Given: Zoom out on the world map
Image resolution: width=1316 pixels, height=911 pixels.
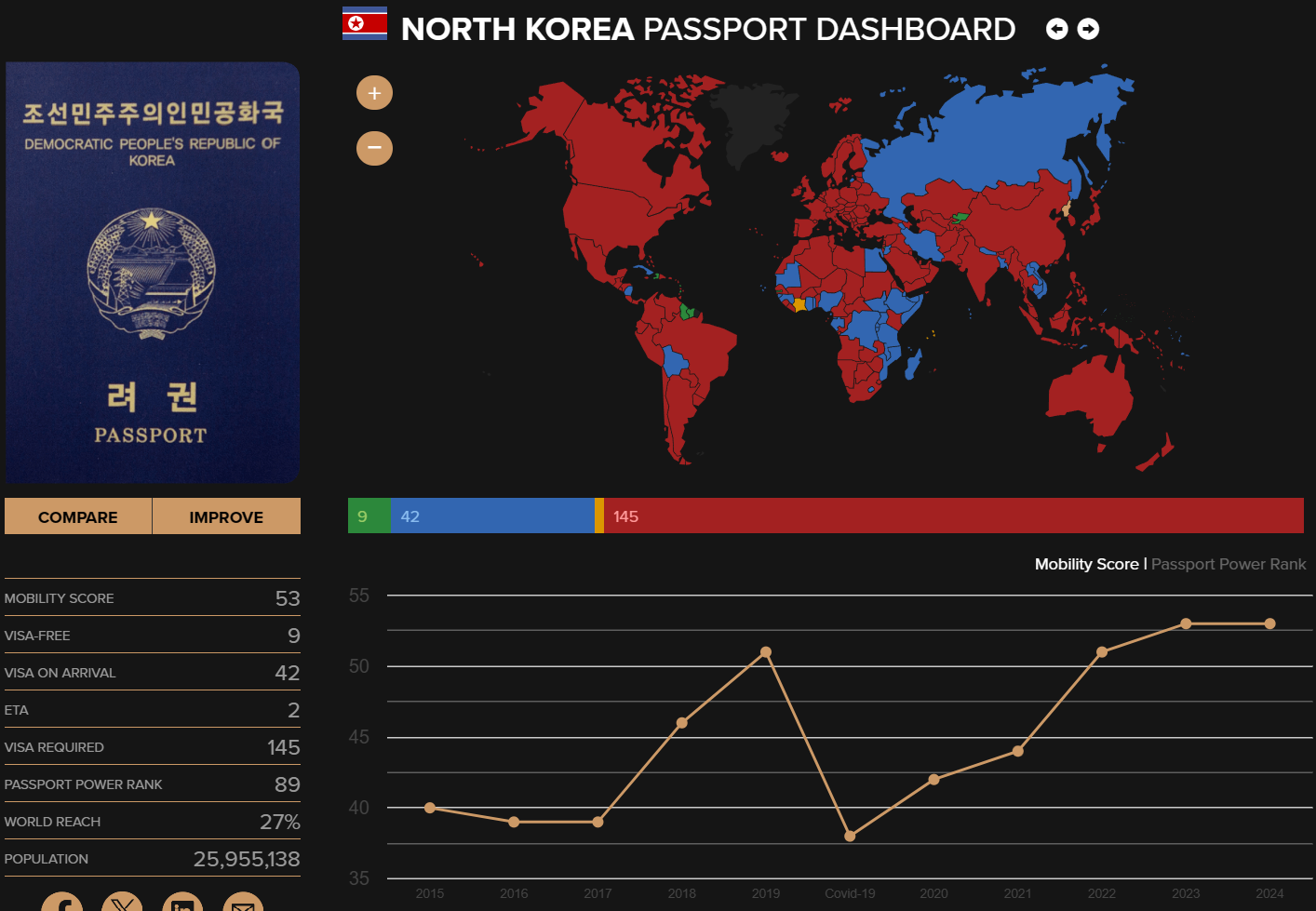Looking at the screenshot, I should tap(374, 148).
